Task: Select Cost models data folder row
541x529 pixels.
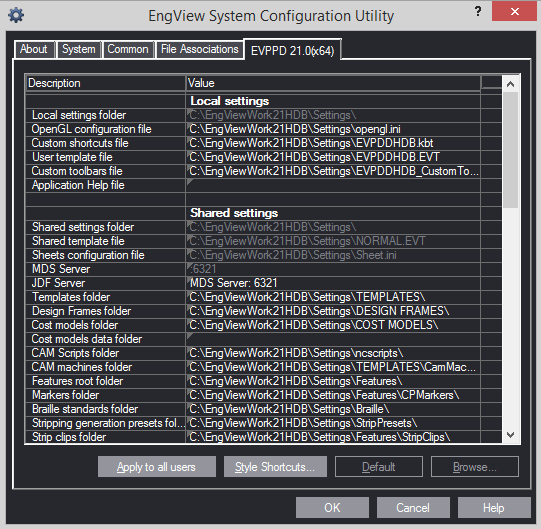Action: [253, 339]
